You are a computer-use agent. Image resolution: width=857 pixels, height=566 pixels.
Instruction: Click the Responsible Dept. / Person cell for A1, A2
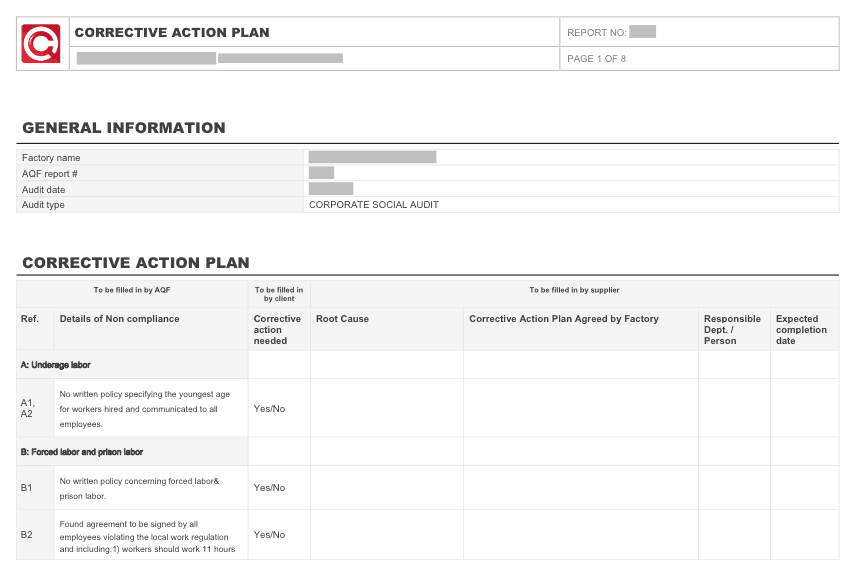point(733,408)
